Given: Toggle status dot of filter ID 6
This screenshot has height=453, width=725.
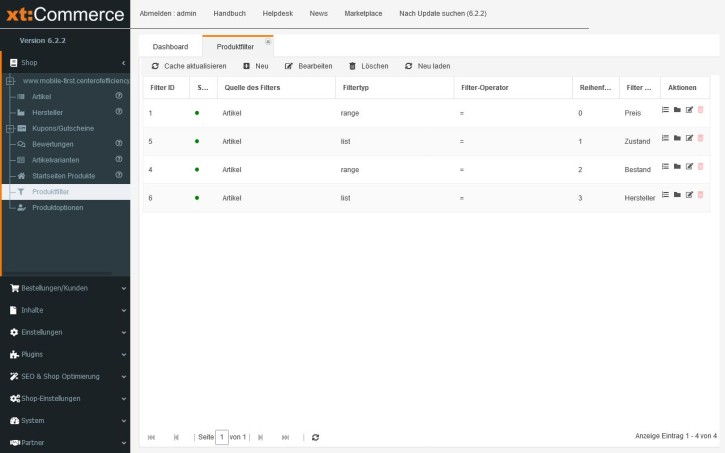Looking at the screenshot, I should [x=197, y=198].
